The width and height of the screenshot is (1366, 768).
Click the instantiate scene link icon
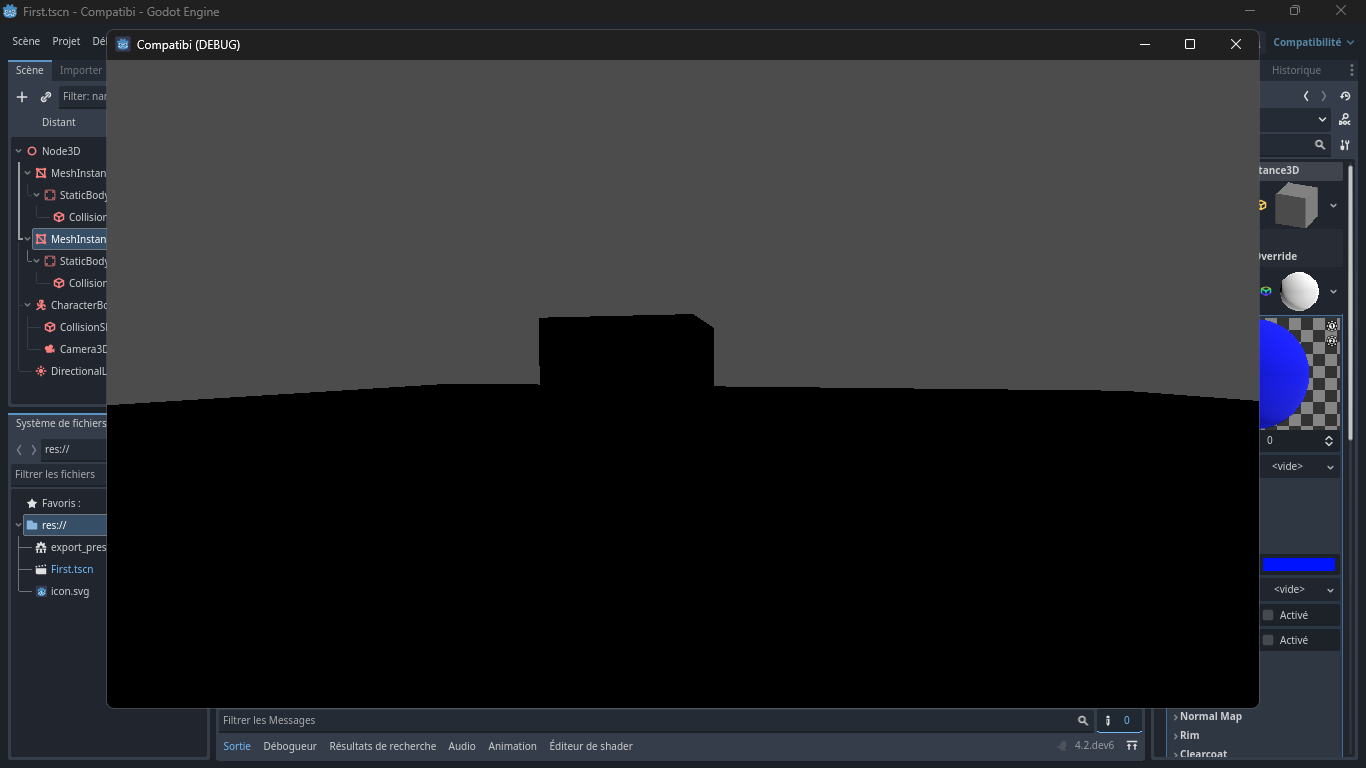(44, 96)
